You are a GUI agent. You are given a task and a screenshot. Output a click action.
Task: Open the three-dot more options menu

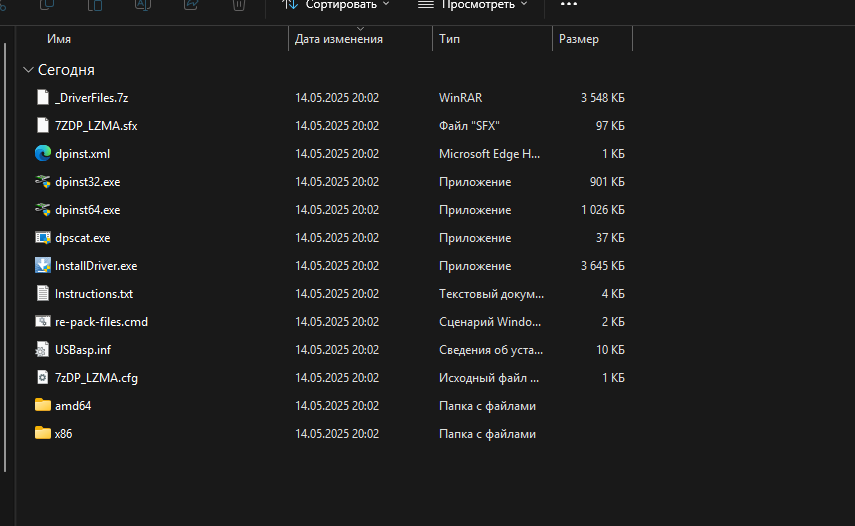coord(569,5)
